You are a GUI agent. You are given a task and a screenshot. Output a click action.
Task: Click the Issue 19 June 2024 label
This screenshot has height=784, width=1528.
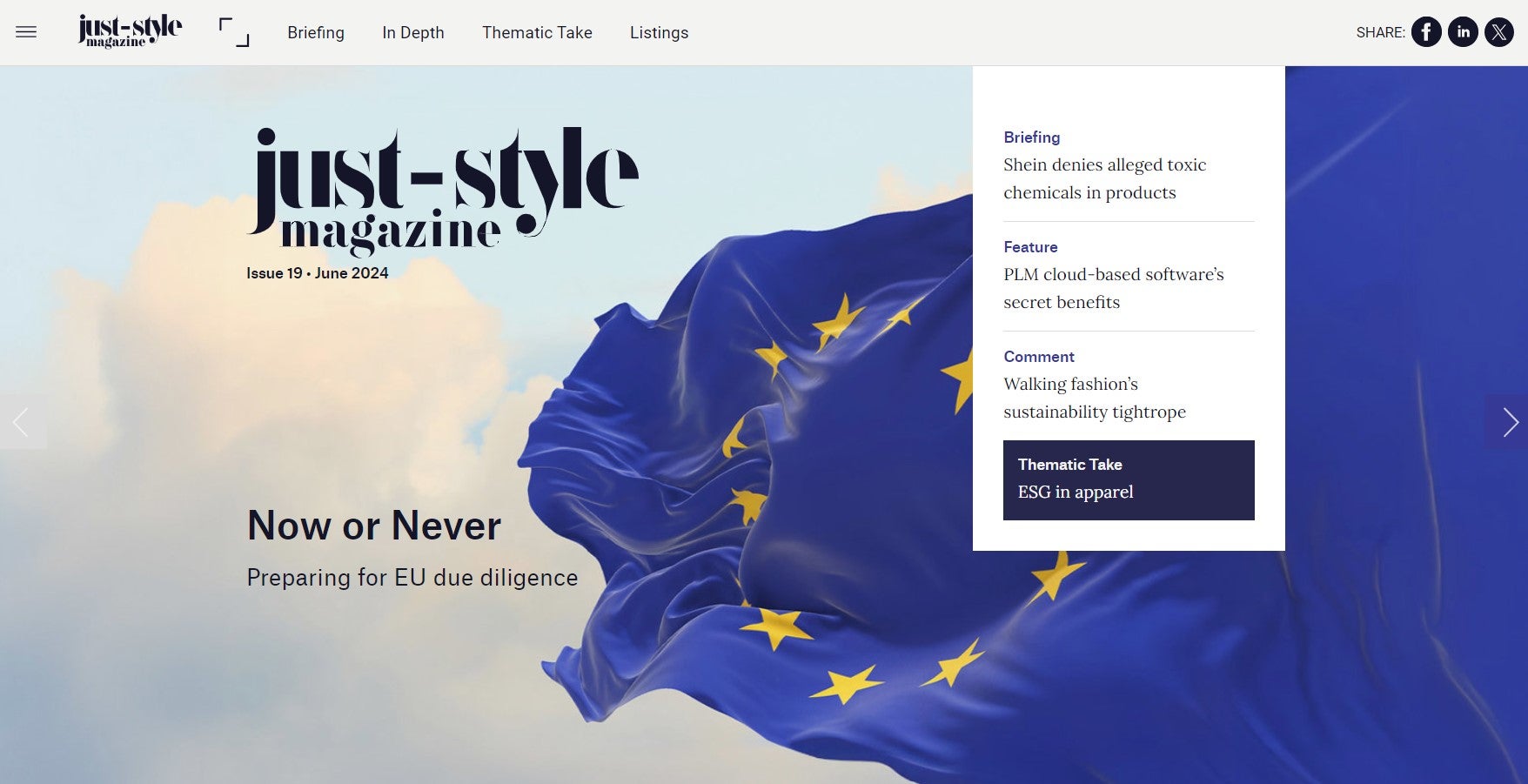[318, 273]
